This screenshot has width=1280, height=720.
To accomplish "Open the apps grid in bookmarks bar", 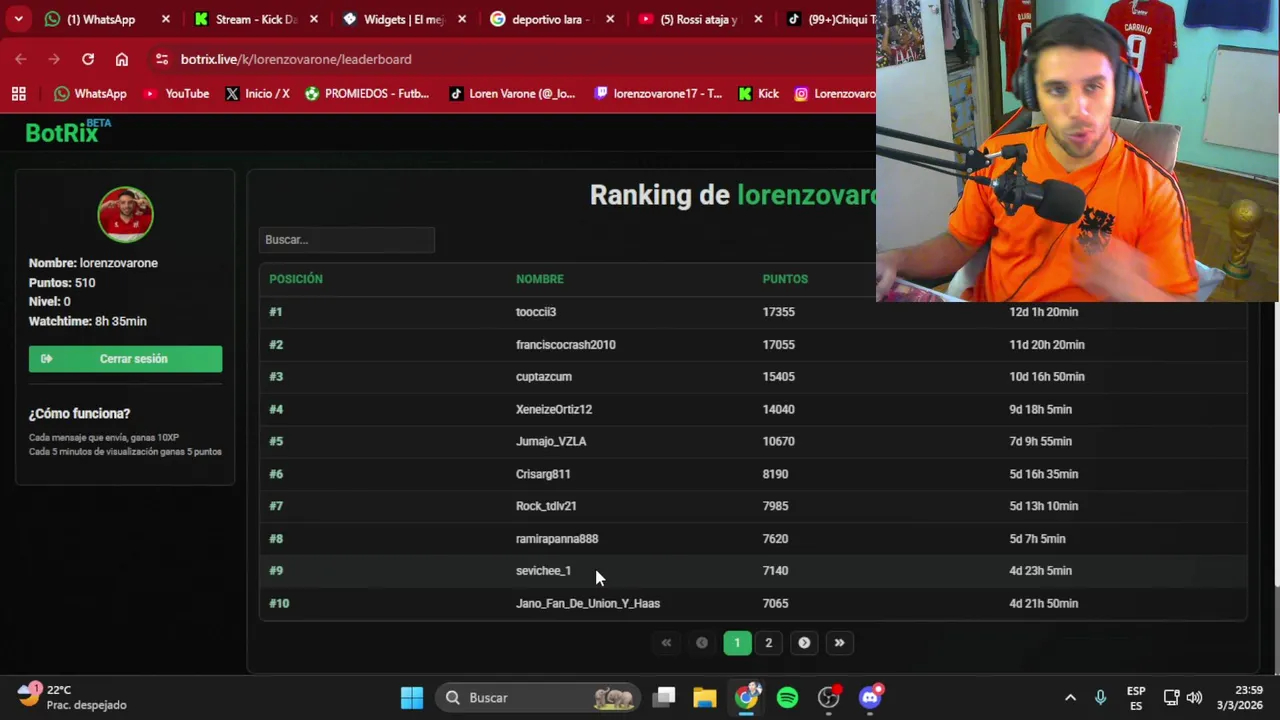I will click(x=18, y=93).
